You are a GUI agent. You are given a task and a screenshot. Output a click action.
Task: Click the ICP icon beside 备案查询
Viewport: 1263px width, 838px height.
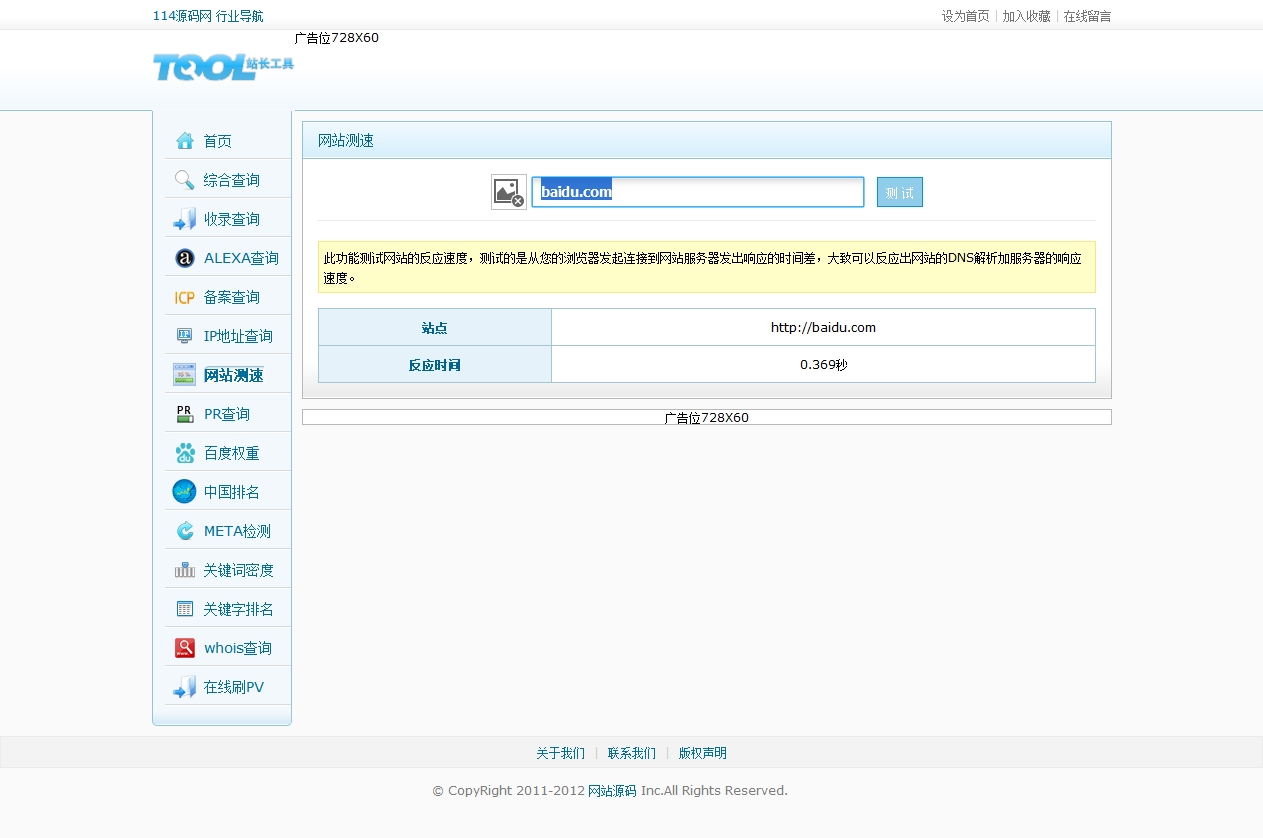185,297
